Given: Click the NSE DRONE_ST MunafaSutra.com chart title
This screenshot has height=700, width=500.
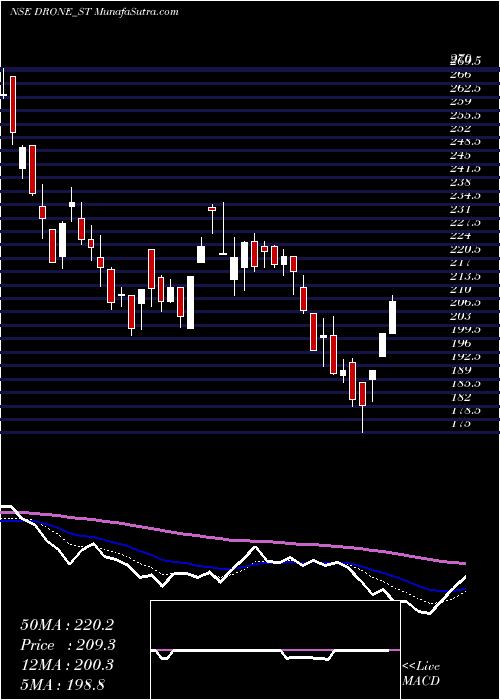Looking at the screenshot, I should [x=94, y=12].
